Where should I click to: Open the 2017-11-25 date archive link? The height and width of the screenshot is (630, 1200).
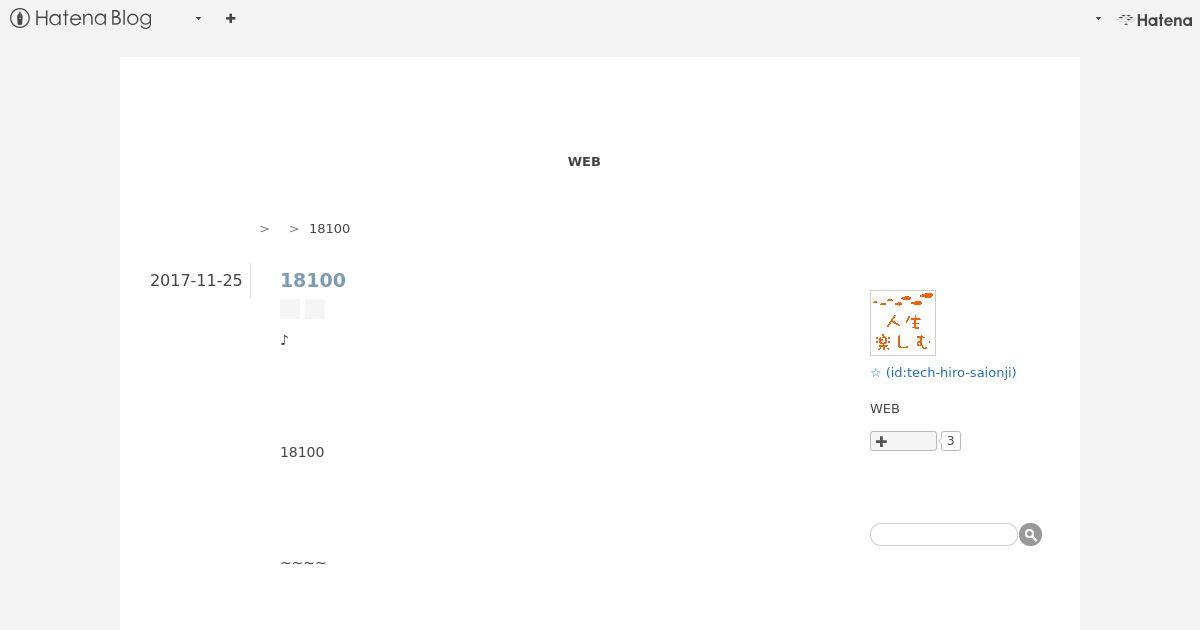(x=196, y=280)
